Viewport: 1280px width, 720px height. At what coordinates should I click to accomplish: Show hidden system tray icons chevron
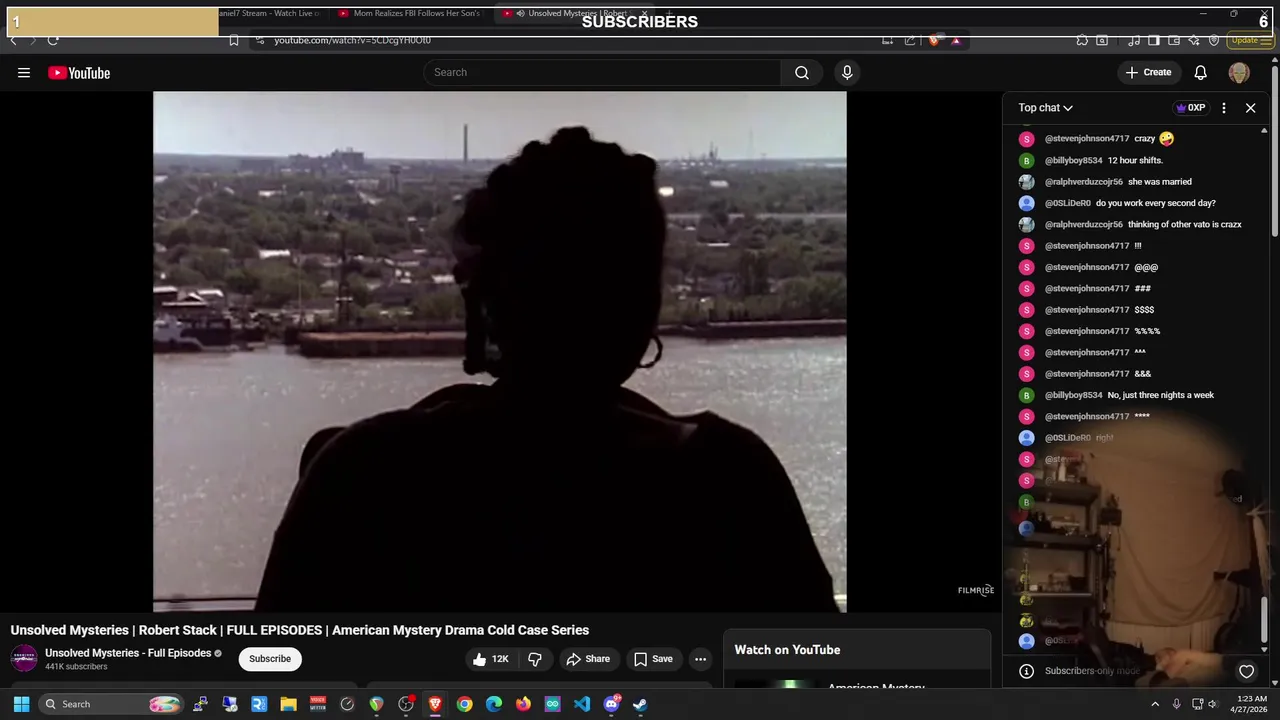pyautogui.click(x=1155, y=704)
